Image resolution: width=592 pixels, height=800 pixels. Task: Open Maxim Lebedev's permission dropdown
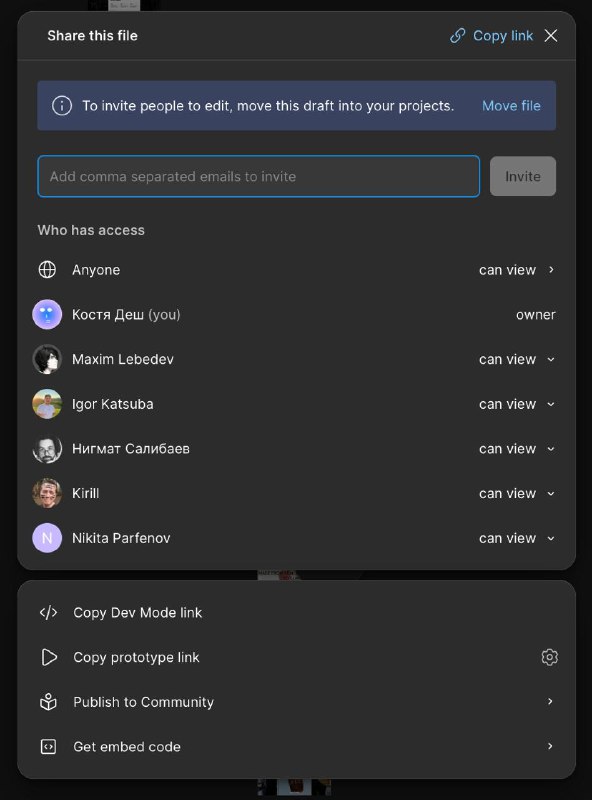point(517,359)
